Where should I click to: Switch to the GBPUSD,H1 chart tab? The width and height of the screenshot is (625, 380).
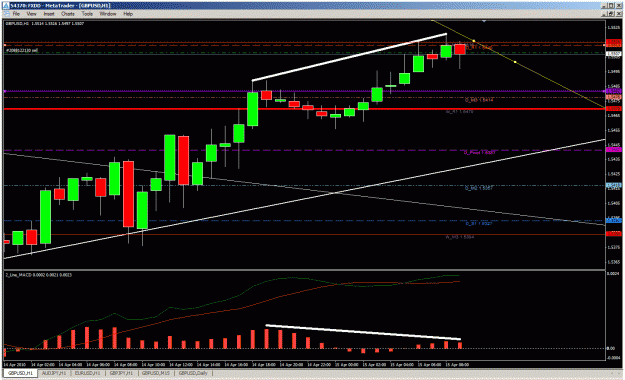[20, 373]
